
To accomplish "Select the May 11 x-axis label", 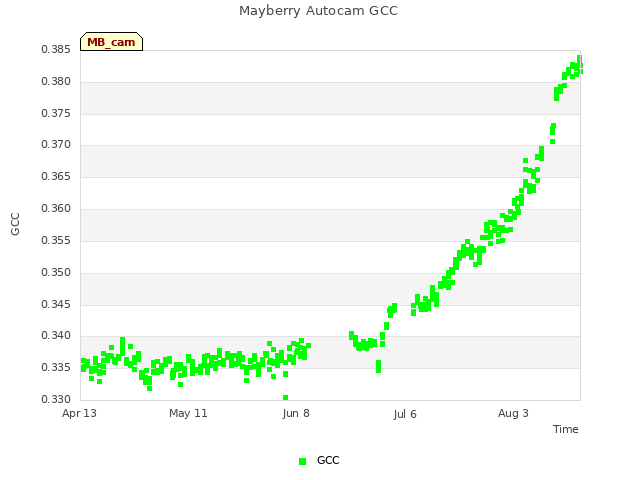I will pos(188,413).
